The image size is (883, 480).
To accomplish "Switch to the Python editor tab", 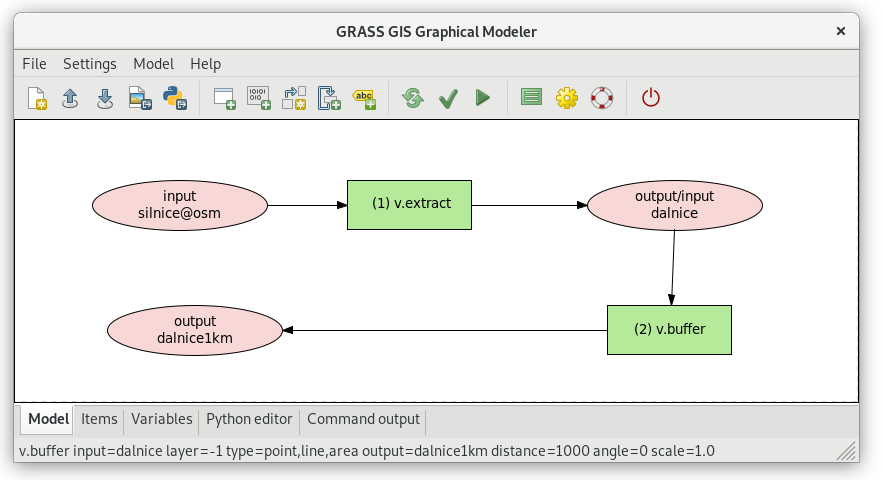I will pos(249,419).
